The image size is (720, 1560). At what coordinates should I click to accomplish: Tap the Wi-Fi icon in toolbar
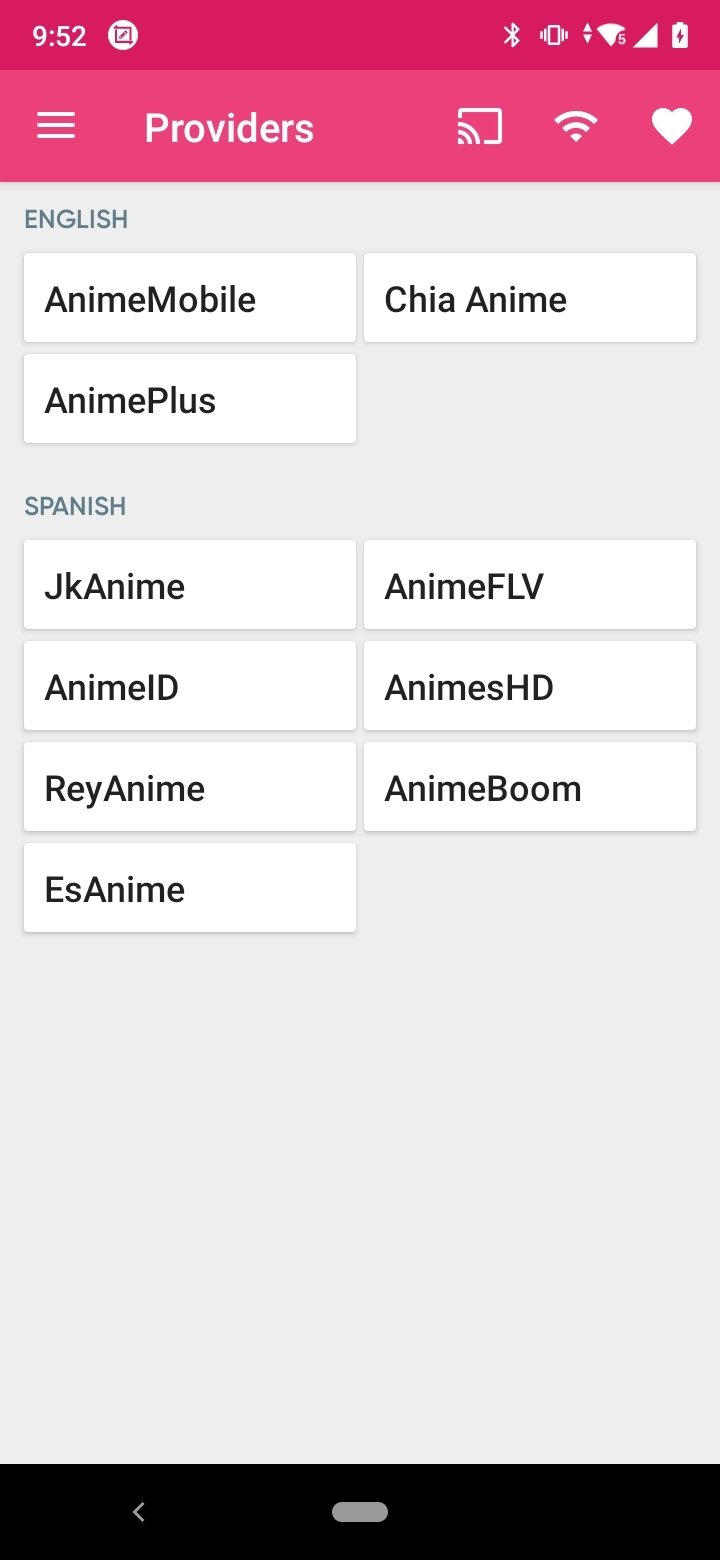click(x=576, y=127)
